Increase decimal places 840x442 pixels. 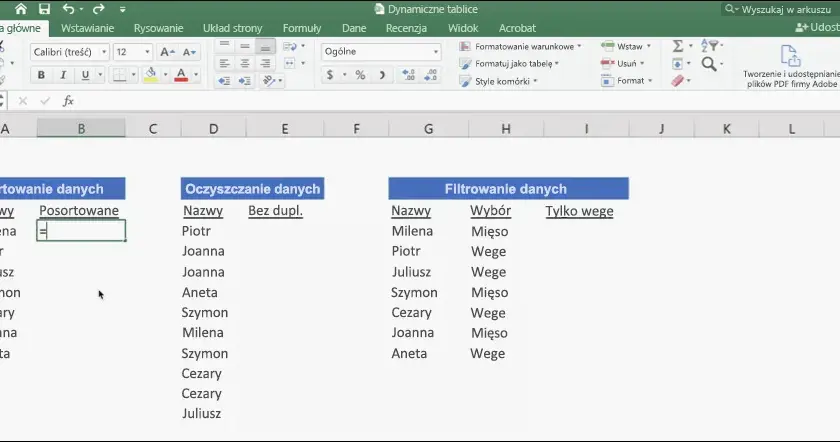[408, 75]
